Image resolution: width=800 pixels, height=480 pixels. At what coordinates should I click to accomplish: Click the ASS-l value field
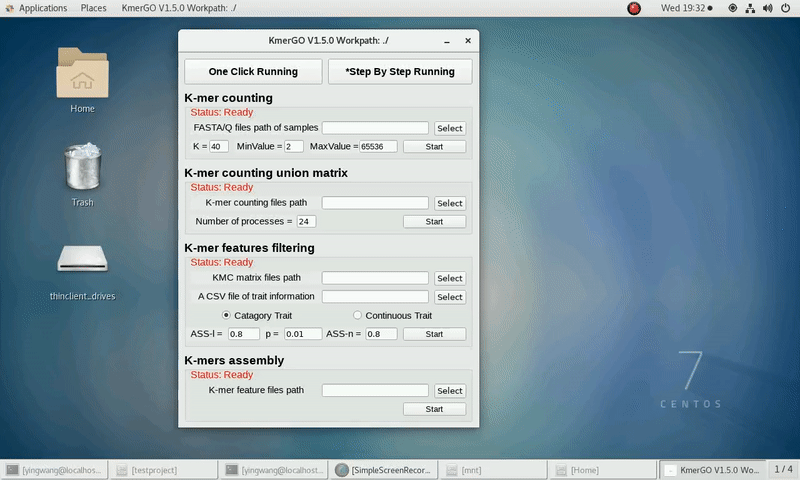pyautogui.click(x=243, y=334)
